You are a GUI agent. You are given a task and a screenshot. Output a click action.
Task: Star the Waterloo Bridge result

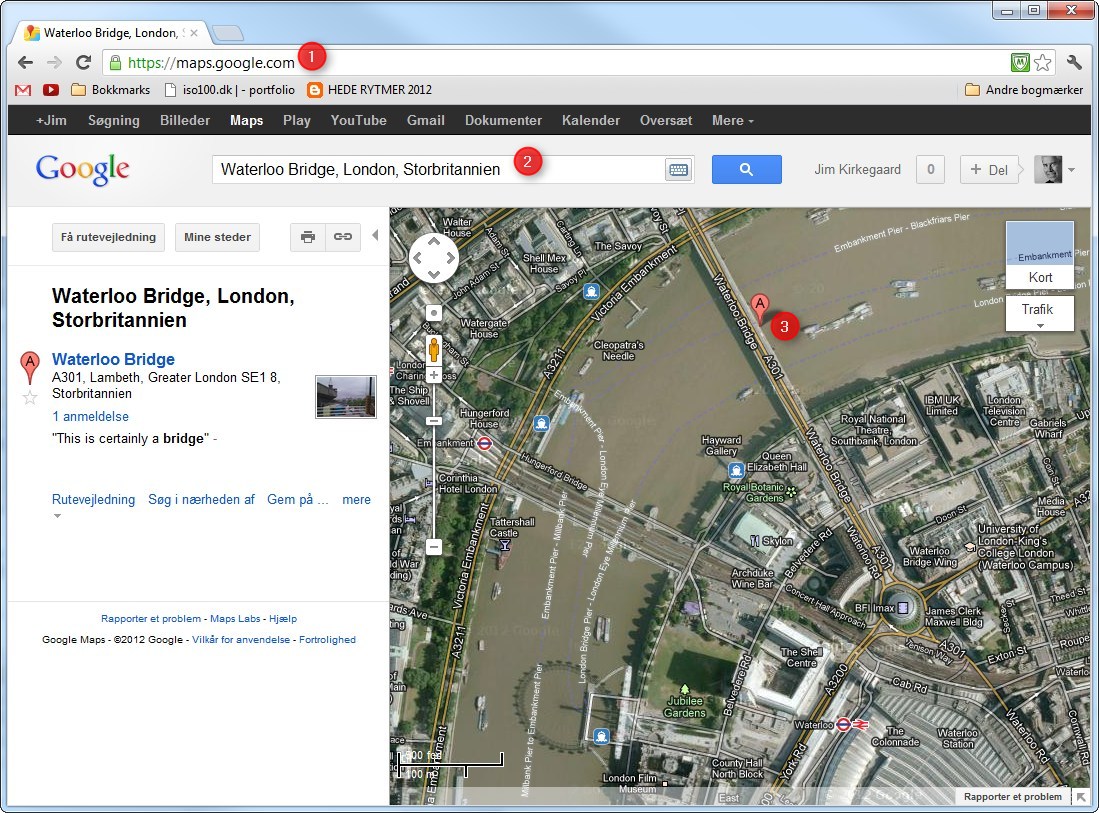[29, 398]
